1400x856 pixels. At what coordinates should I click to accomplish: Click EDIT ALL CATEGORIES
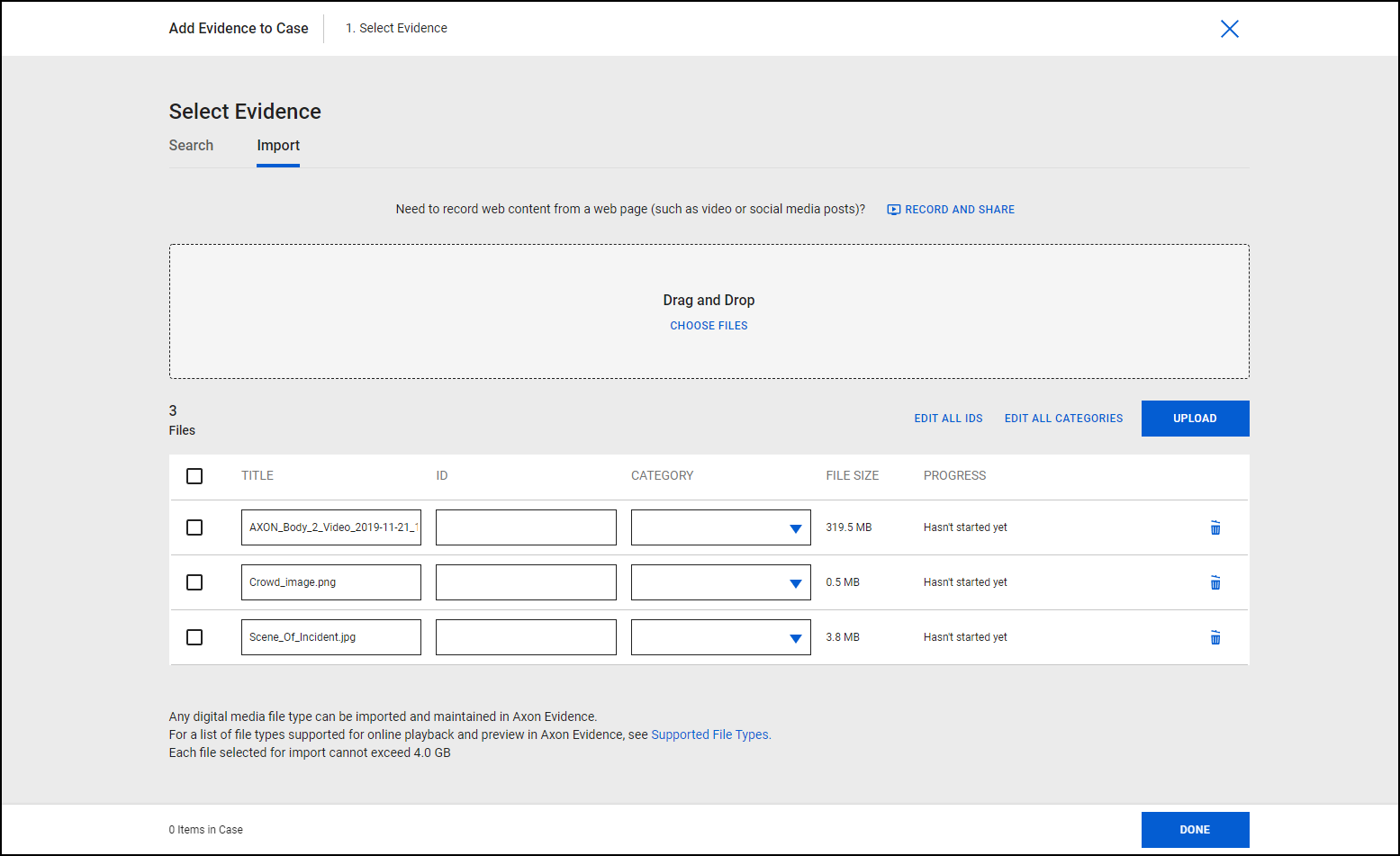1063,418
